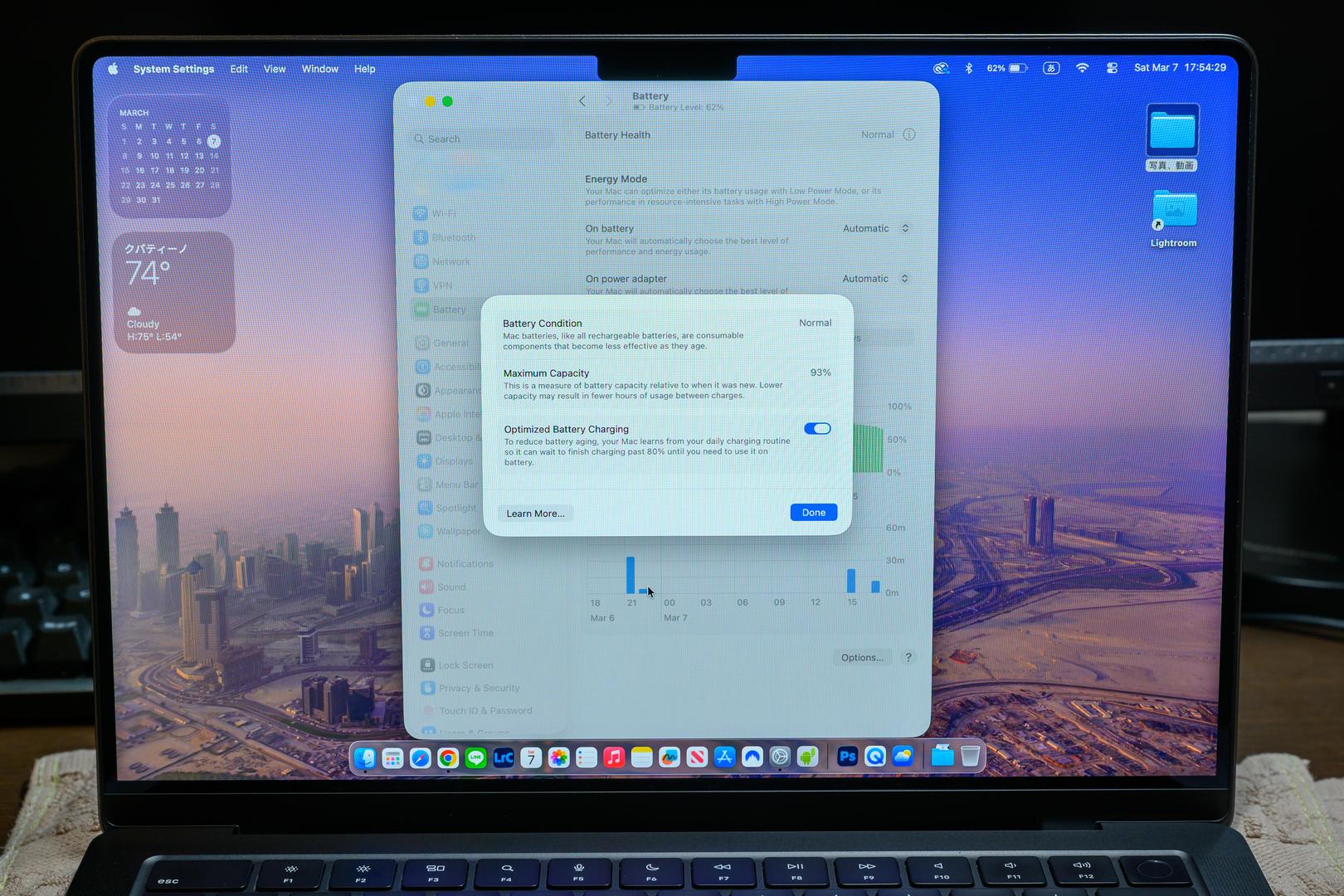Viewport: 1344px width, 896px height.
Task: Open the Edit menu
Action: (239, 69)
